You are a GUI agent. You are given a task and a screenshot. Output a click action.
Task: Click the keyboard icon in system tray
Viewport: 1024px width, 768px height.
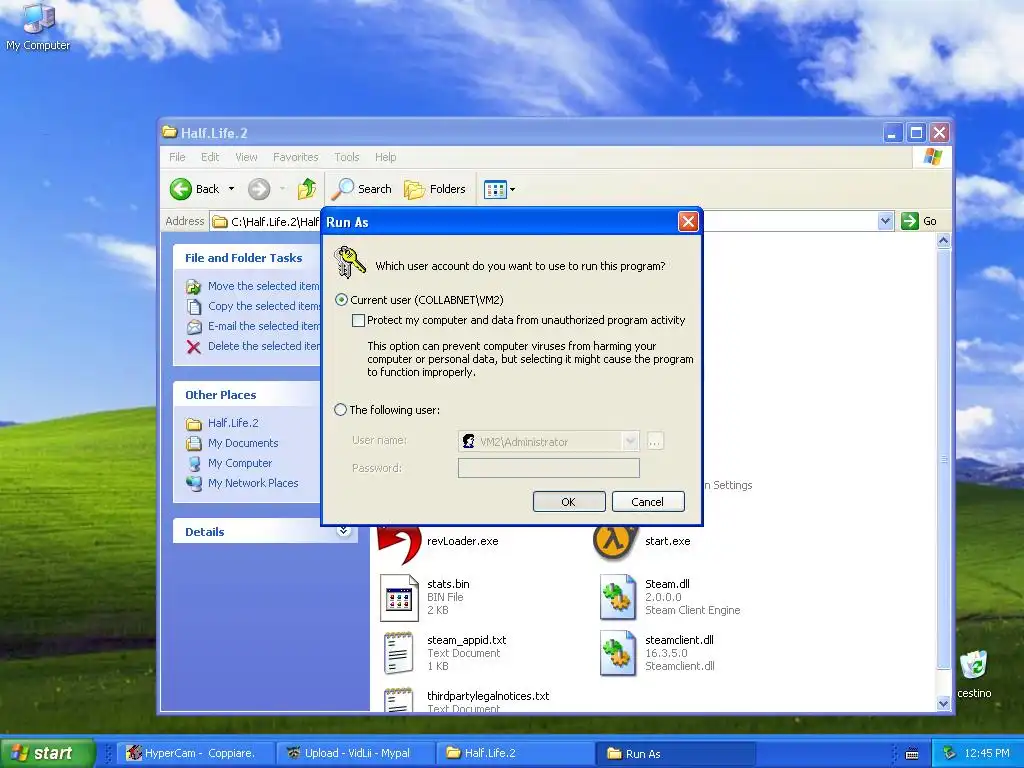pyautogui.click(x=912, y=754)
